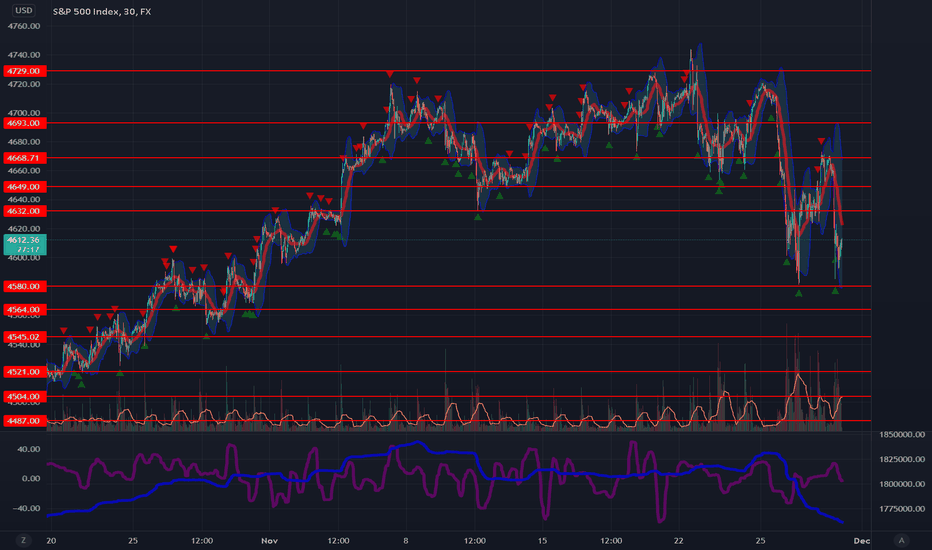Click the 4700.00 price axis value
The image size is (932, 550).
[x=24, y=112]
